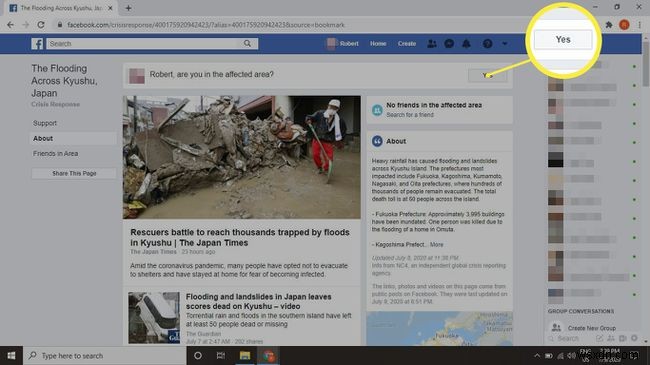
Task: Open the Notifications bell icon
Action: pos(466,44)
